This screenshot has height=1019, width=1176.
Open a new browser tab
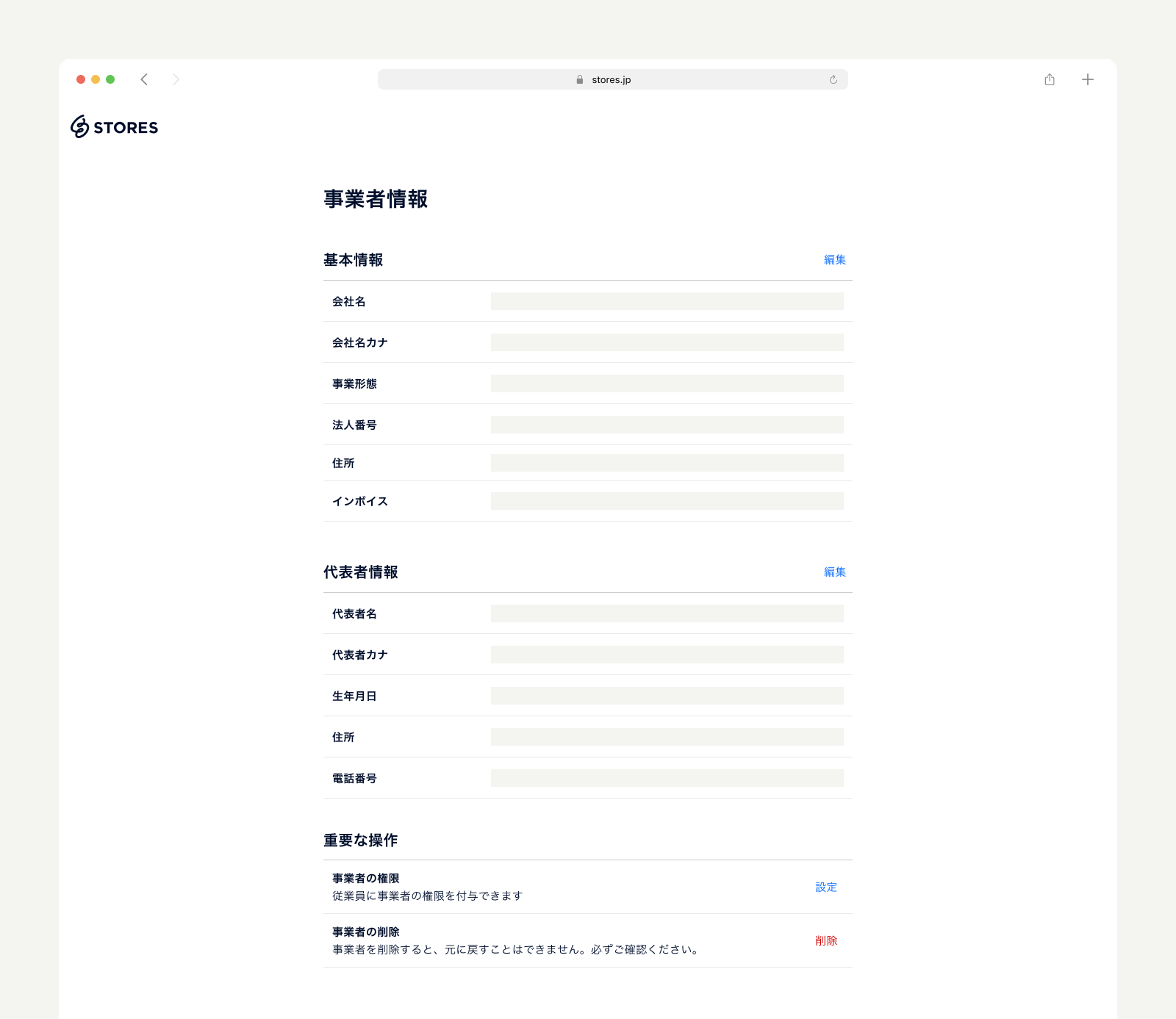[x=1088, y=79]
